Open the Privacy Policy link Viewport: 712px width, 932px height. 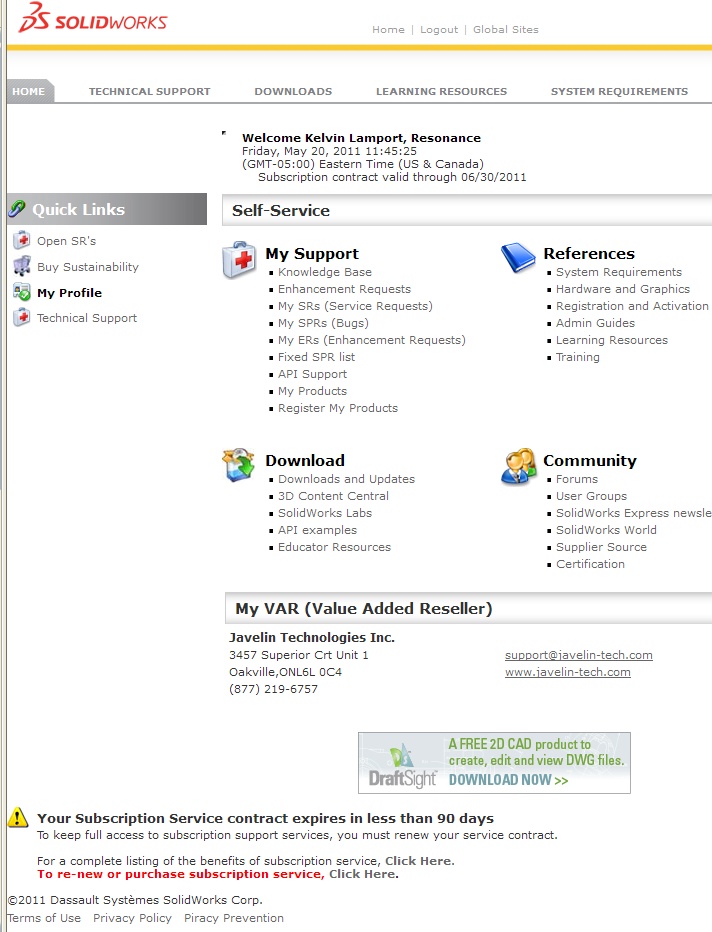[x=132, y=918]
